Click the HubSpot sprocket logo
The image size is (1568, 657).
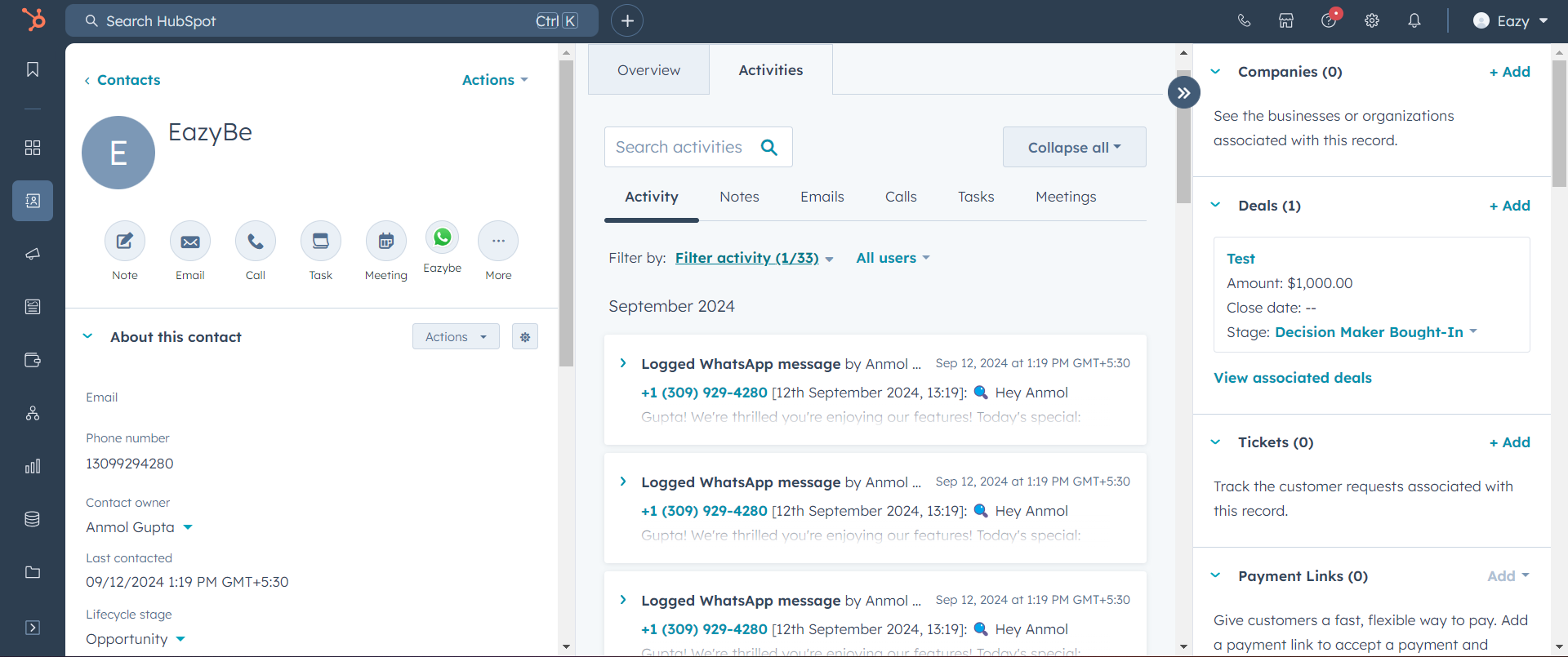[x=33, y=20]
